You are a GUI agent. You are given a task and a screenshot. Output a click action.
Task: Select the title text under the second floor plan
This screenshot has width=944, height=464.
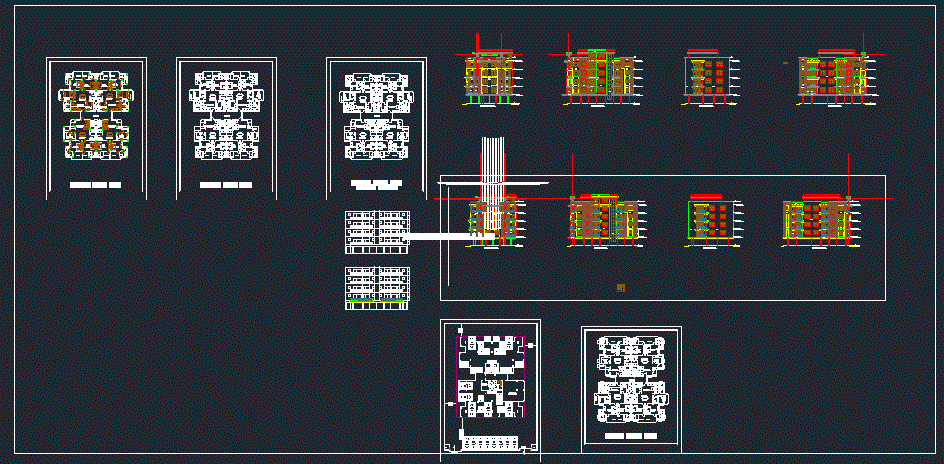point(225,185)
